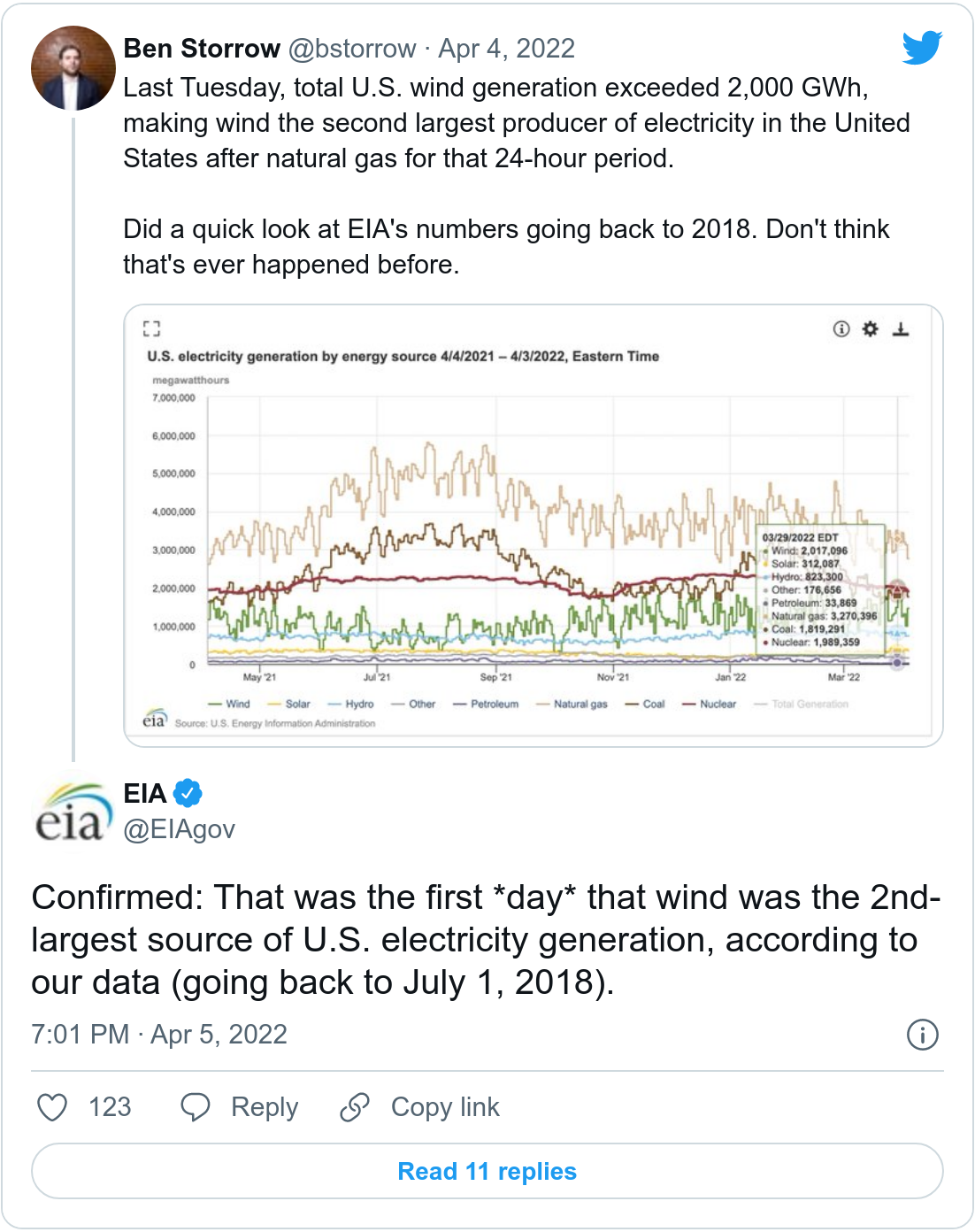The width and height of the screenshot is (975, 1232).
Task: Click the @EIAgov handle
Action: (x=180, y=829)
